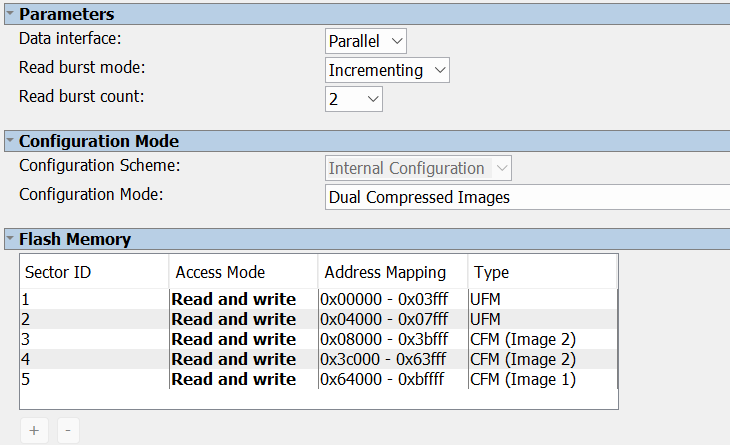Select sector 1 row in table
Viewport: 730px width, 445px height.
coord(94,299)
